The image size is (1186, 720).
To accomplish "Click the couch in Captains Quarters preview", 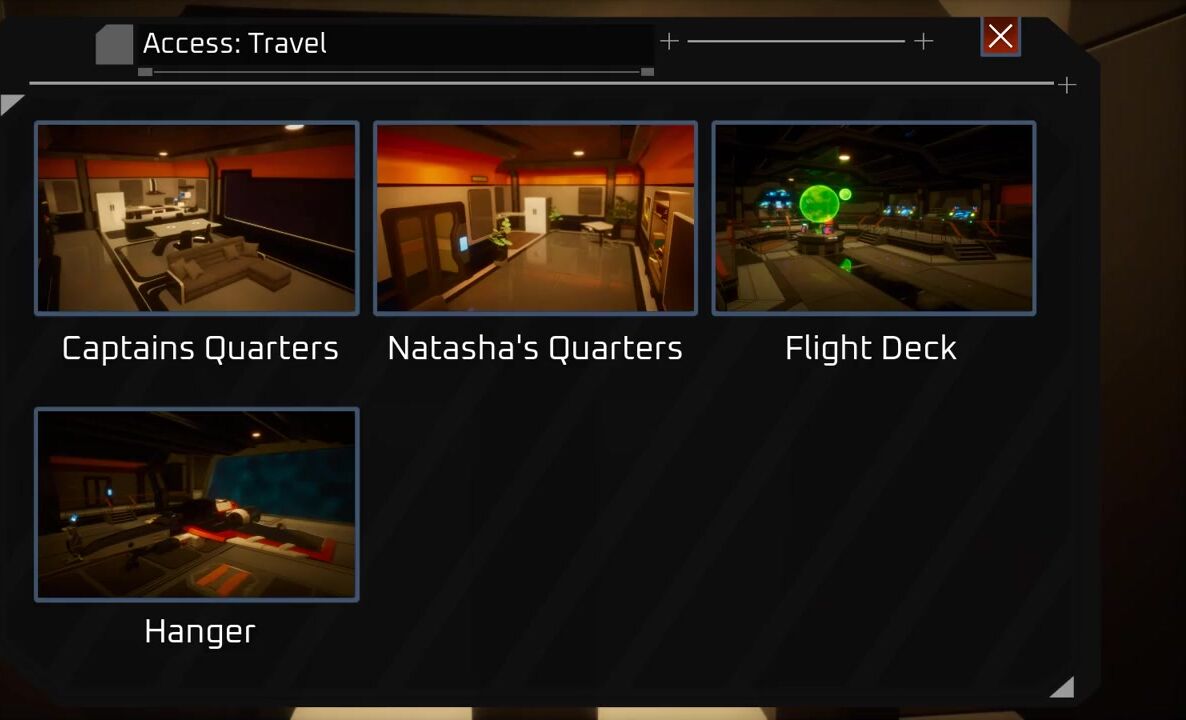I will pos(227,268).
